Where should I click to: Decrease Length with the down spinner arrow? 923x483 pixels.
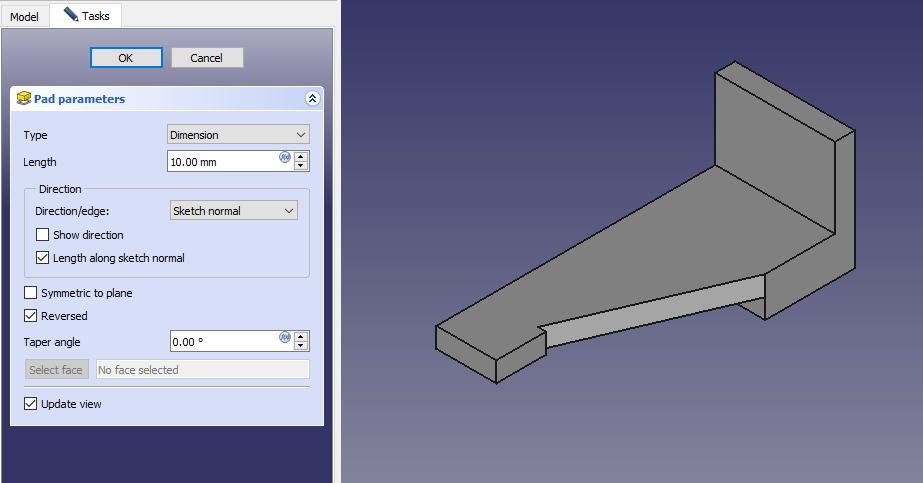point(301,166)
